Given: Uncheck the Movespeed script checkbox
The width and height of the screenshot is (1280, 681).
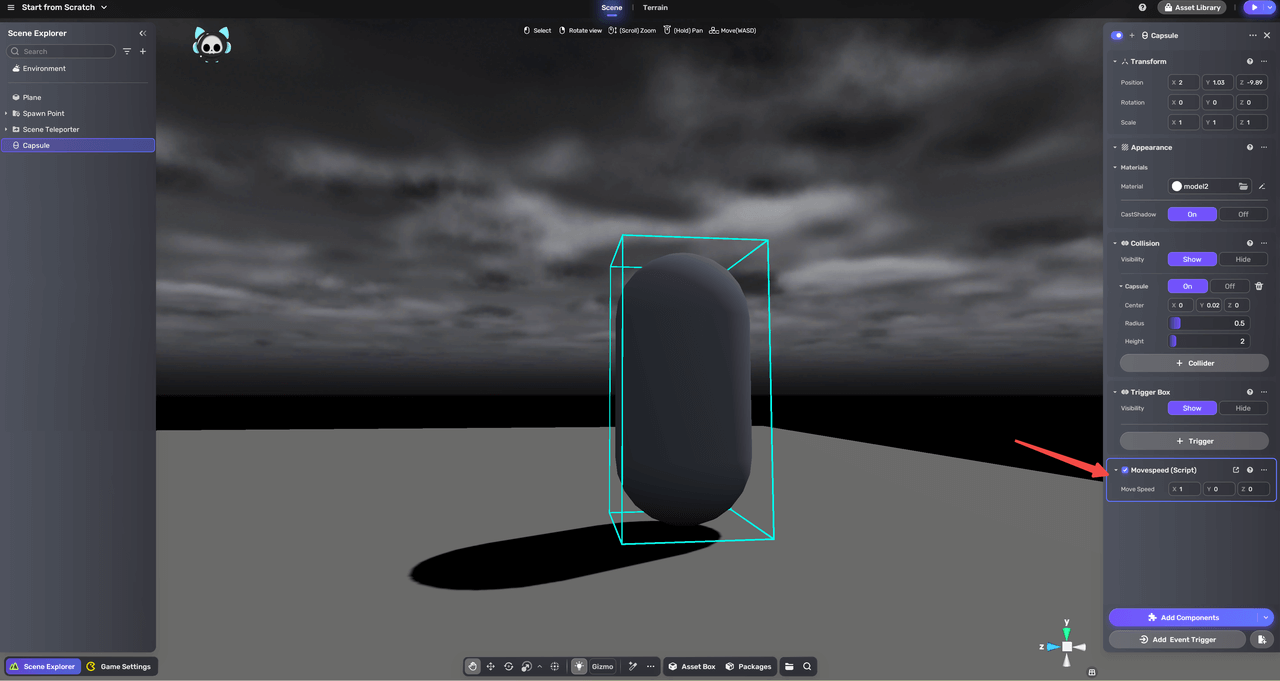Looking at the screenshot, I should click(1125, 470).
